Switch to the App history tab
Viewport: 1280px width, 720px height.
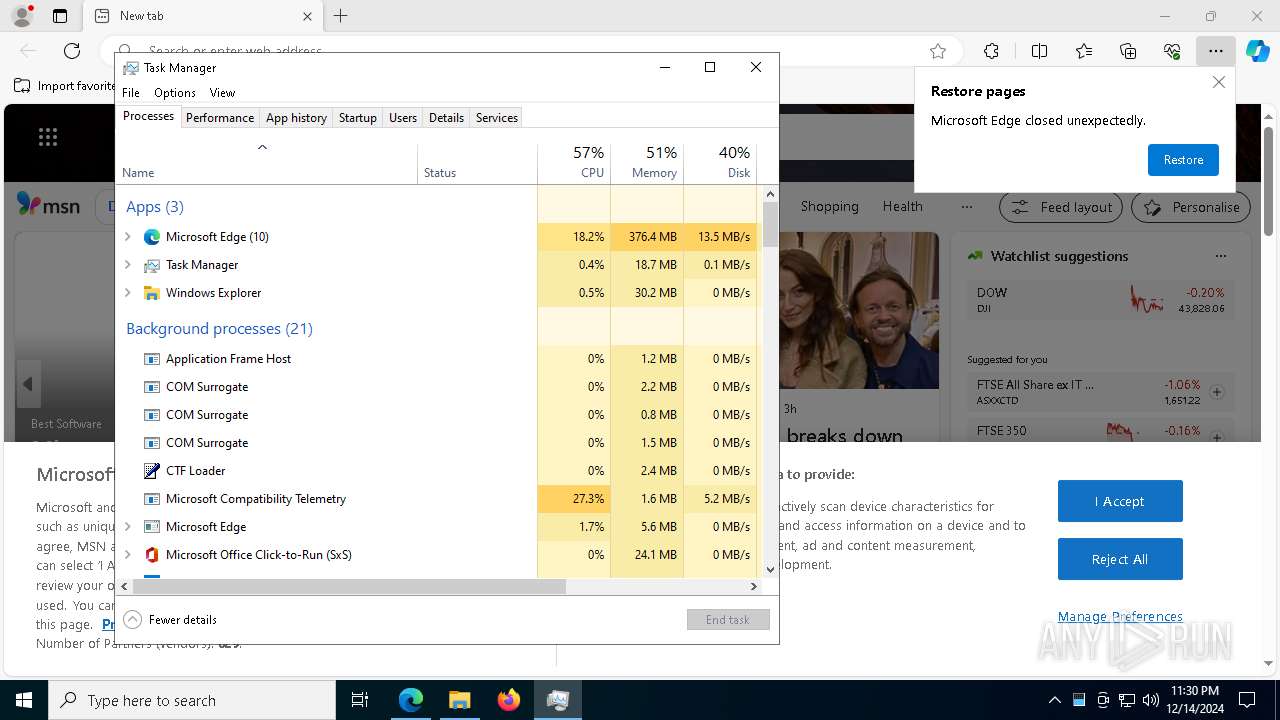tap(296, 118)
